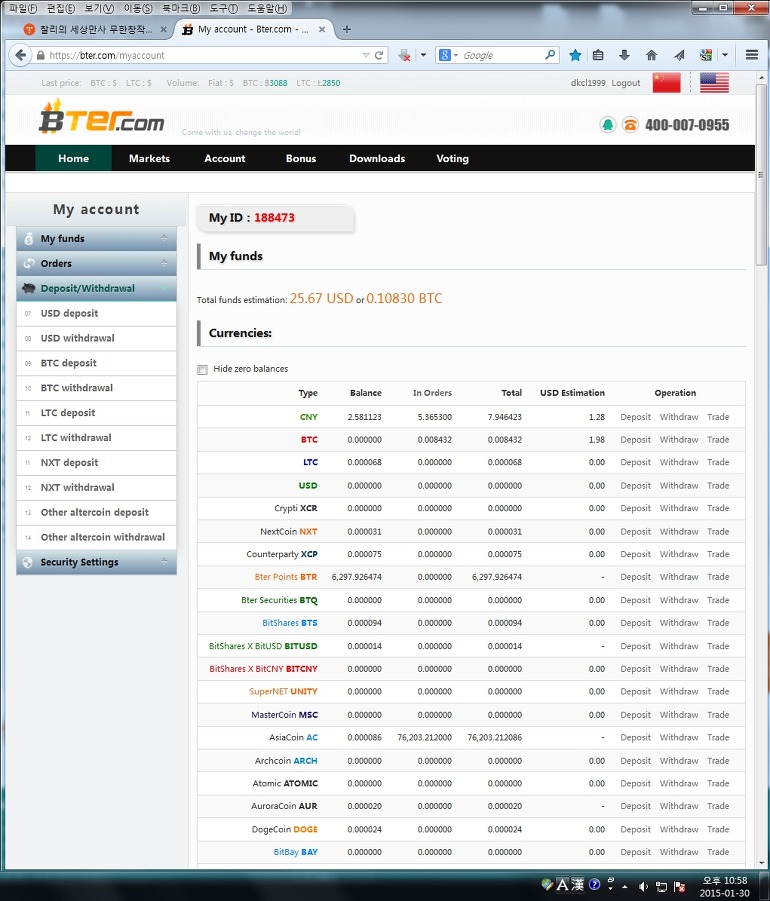
Task: Close the My account tab
Action: (322, 29)
